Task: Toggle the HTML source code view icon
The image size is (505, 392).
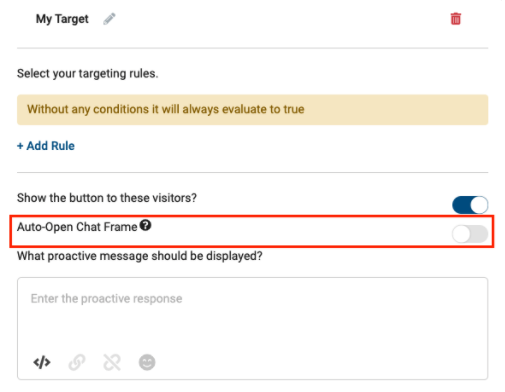Action: click(x=42, y=362)
